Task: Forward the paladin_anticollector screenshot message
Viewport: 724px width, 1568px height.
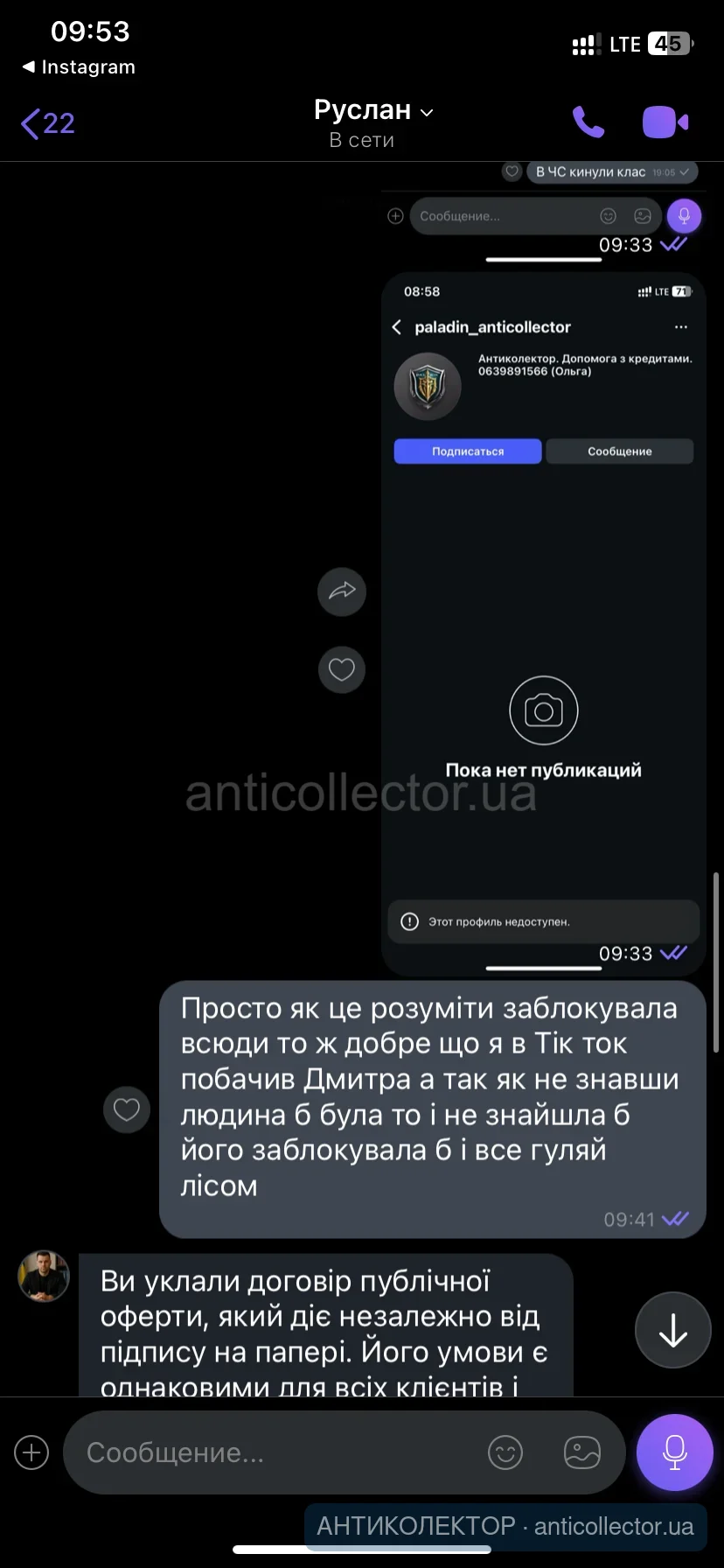Action: 342,591
